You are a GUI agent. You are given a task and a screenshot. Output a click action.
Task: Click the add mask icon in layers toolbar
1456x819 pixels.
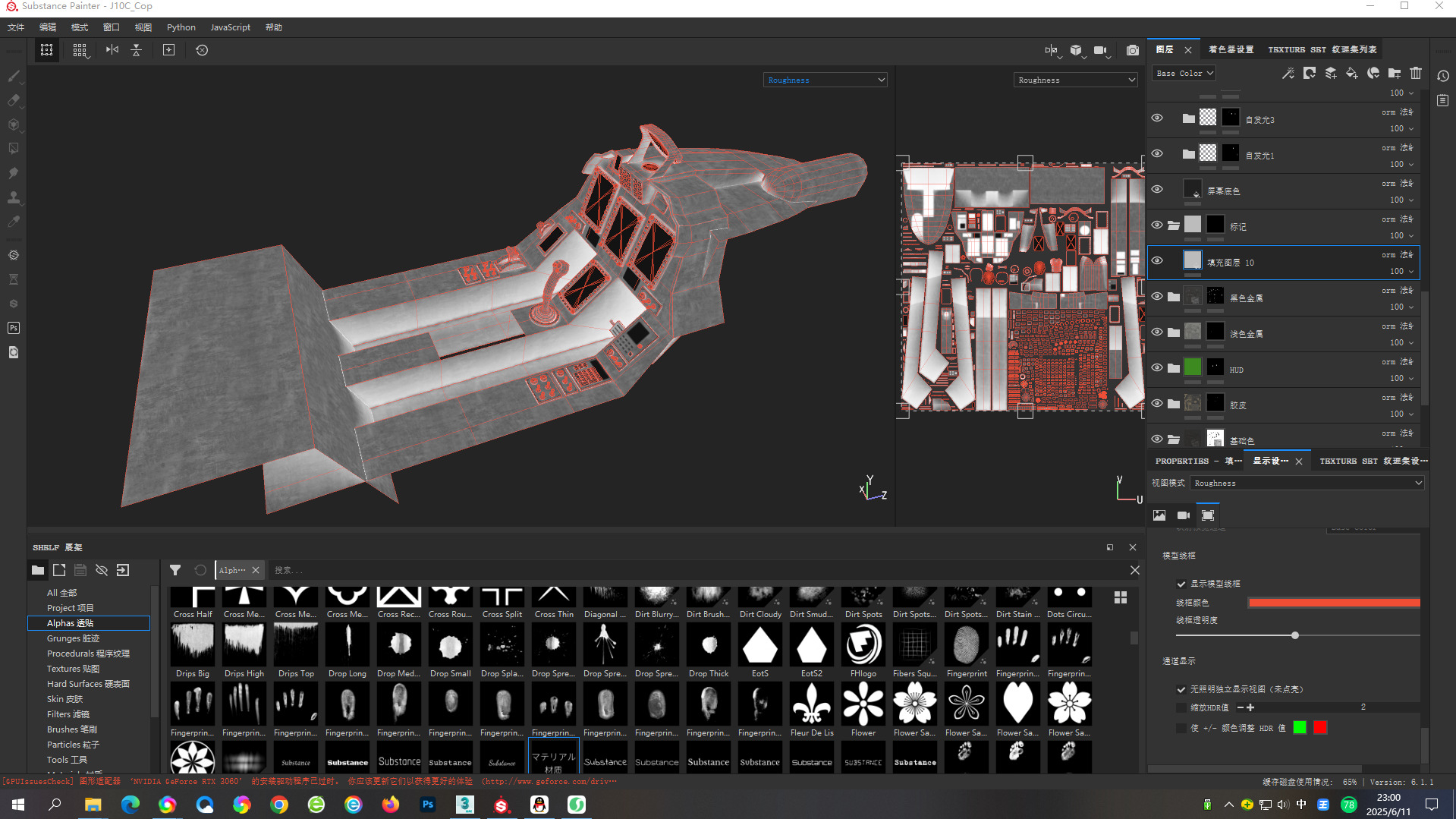click(x=1310, y=74)
